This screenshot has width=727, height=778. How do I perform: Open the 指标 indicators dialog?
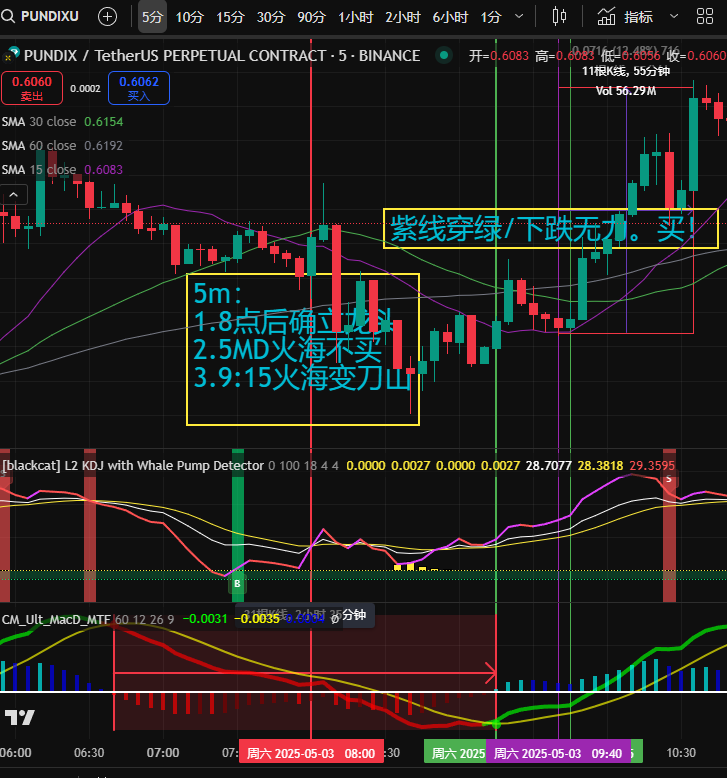click(625, 17)
